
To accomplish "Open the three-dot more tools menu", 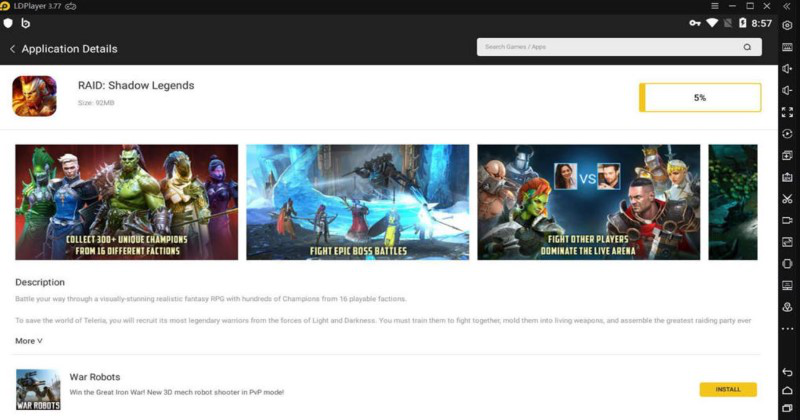I will click(788, 329).
